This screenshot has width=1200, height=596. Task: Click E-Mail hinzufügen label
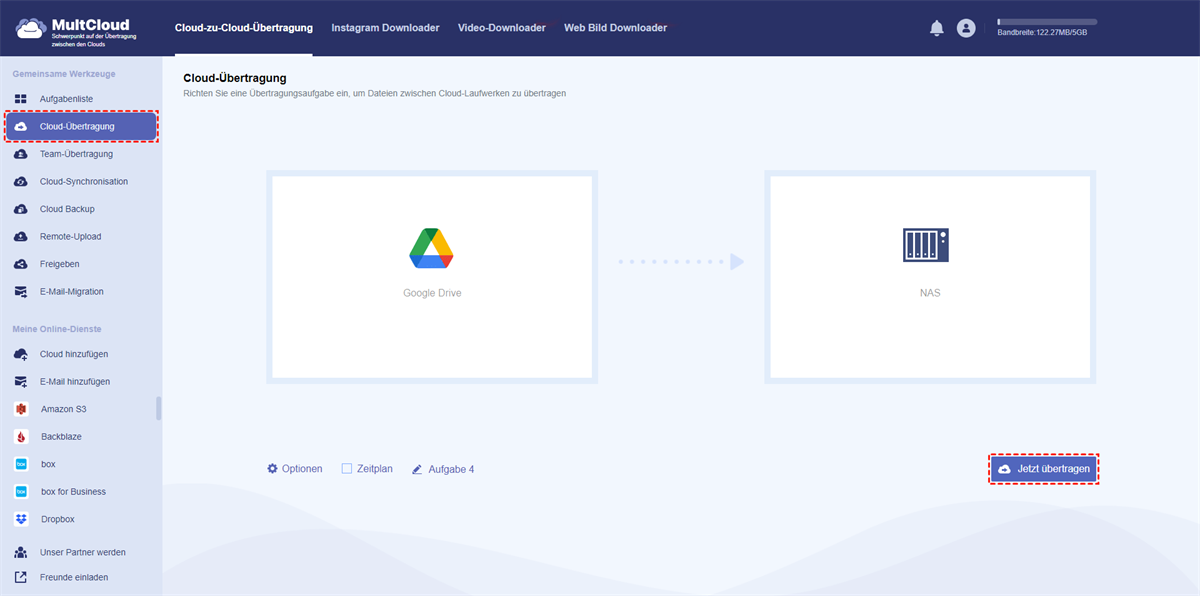tap(75, 382)
